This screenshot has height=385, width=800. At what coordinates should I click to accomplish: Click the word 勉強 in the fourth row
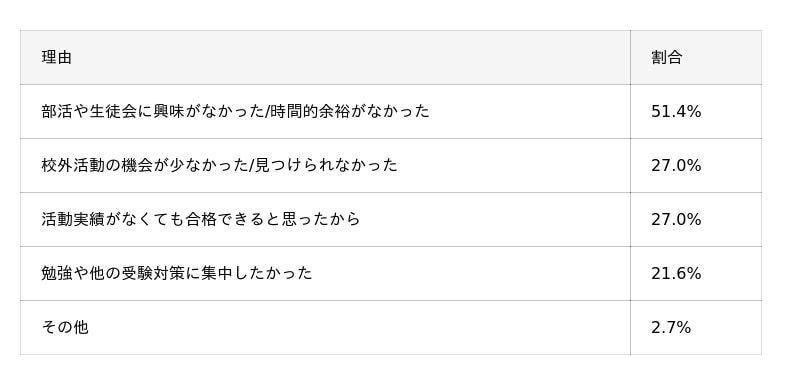tap(57, 273)
